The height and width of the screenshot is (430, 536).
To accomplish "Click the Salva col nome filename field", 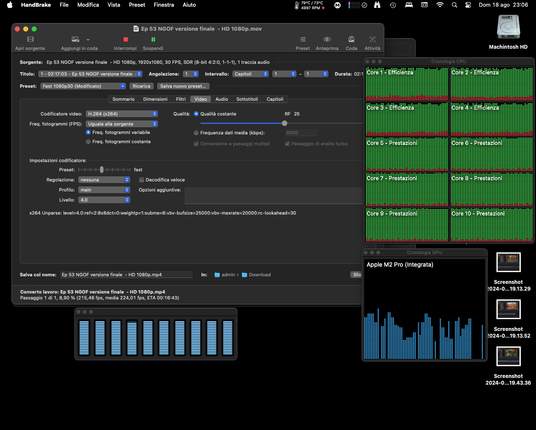I will [126, 274].
